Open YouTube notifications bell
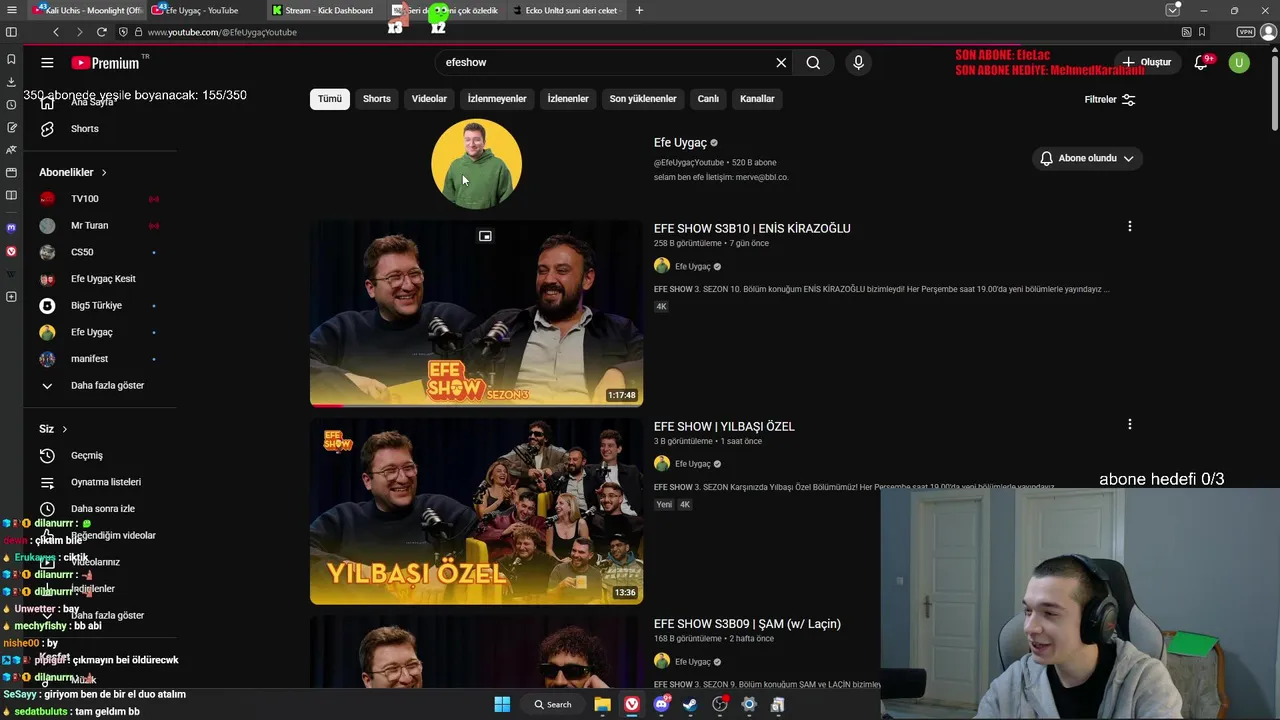The width and height of the screenshot is (1280, 720). coord(1201,63)
